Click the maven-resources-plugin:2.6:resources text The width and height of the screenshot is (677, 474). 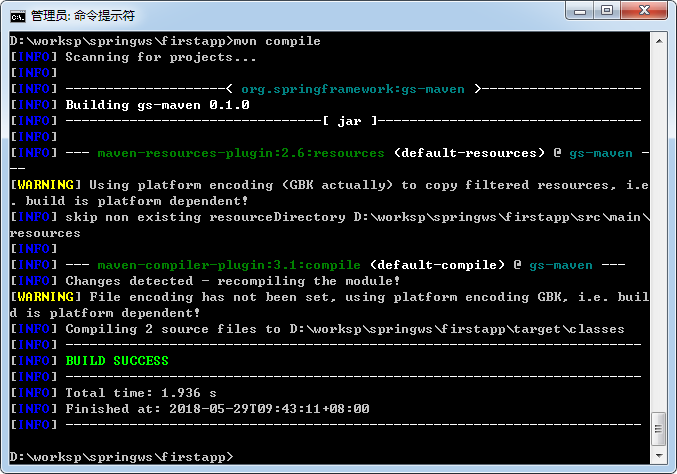pos(241,153)
